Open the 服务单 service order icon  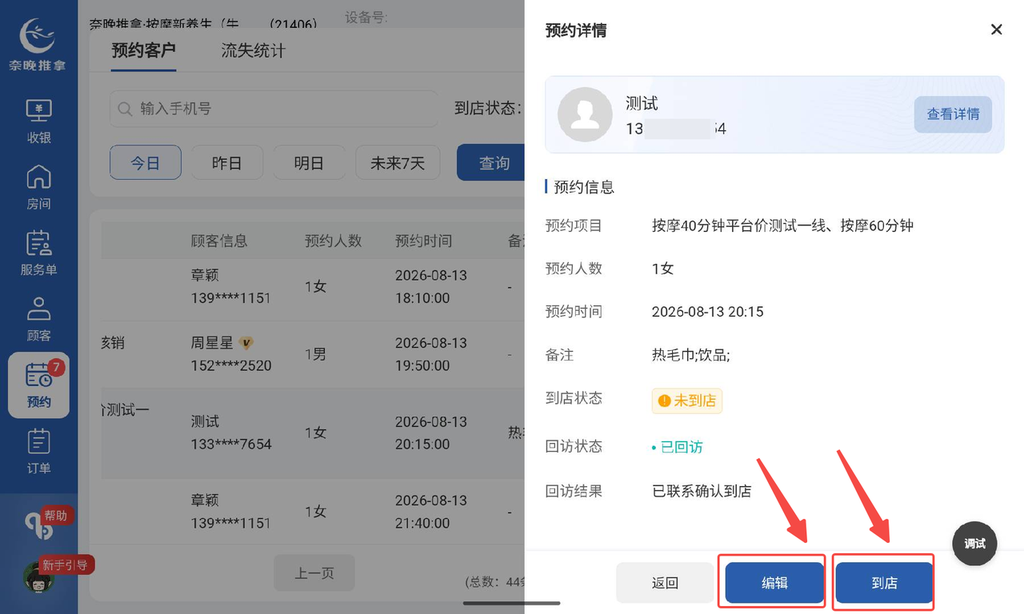point(39,253)
